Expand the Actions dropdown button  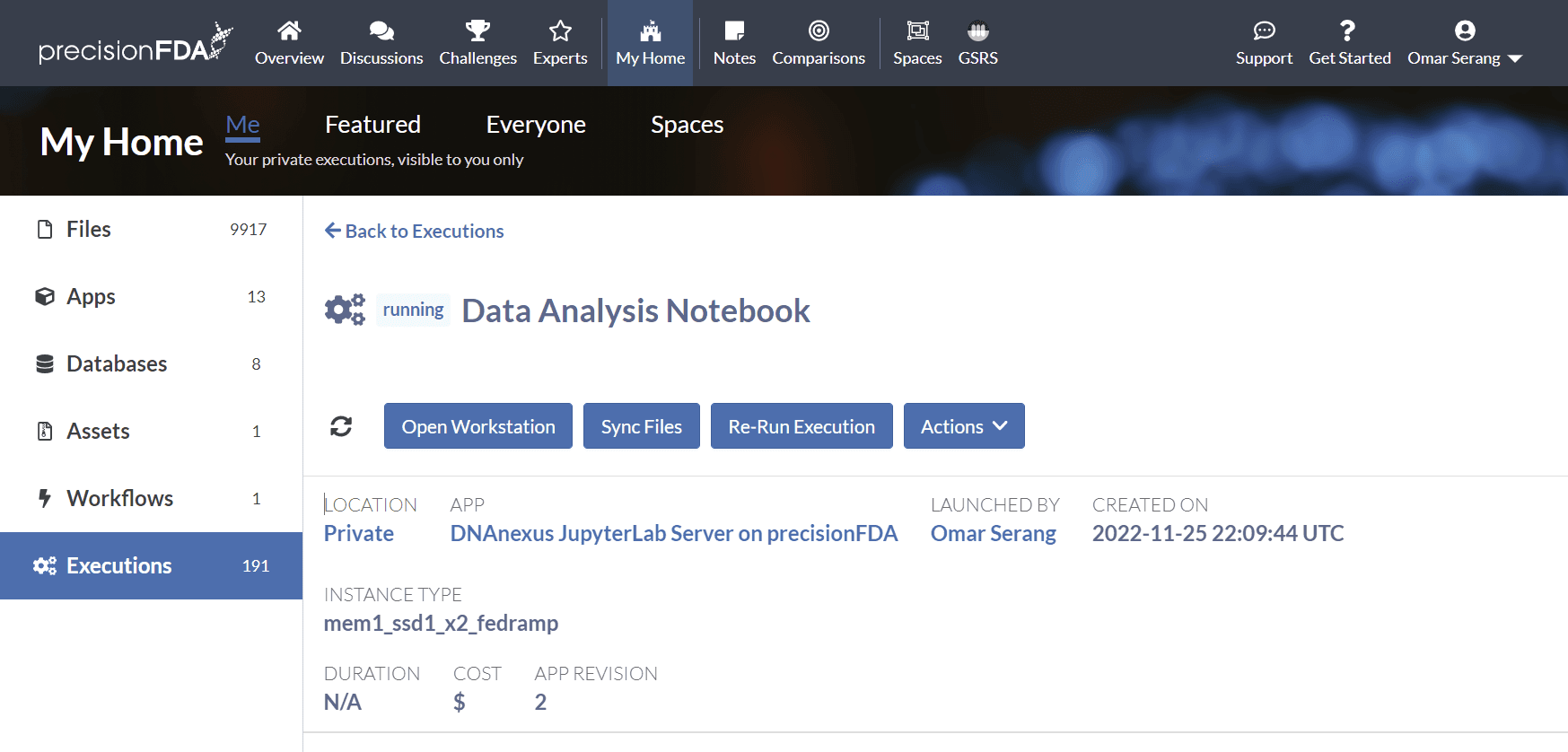(963, 426)
